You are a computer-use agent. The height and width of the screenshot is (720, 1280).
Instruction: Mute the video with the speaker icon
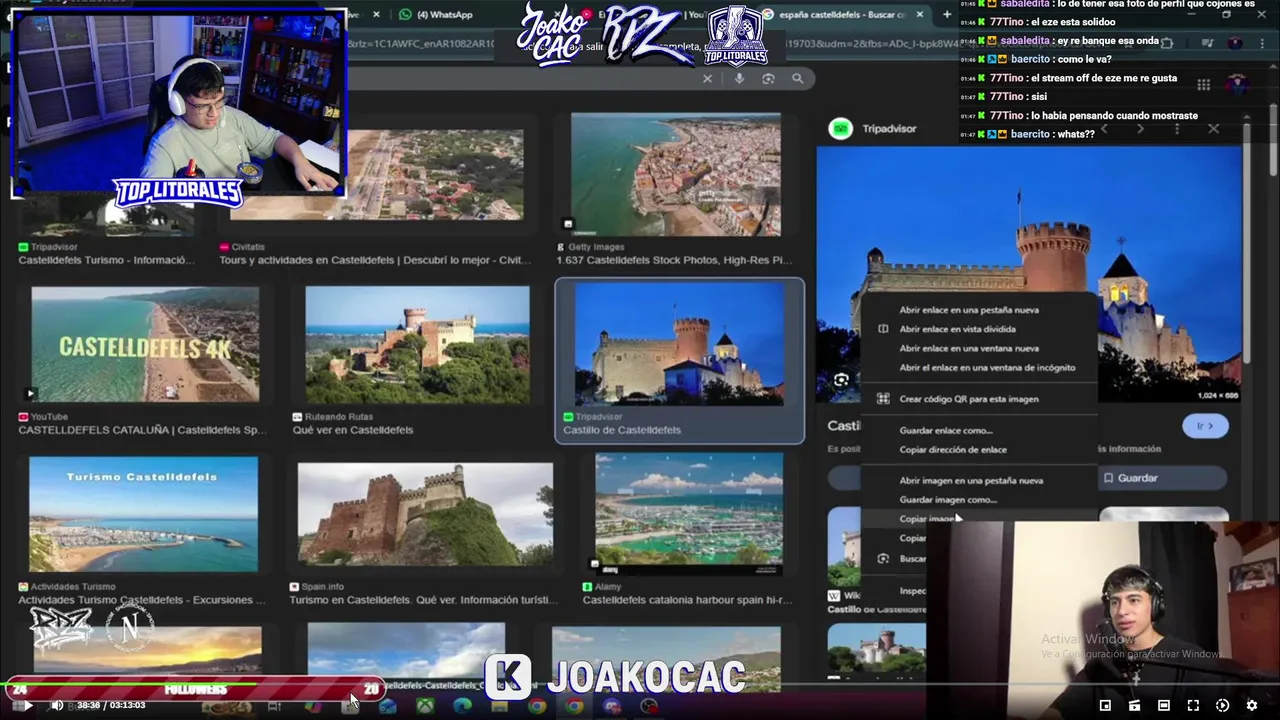(x=57, y=705)
